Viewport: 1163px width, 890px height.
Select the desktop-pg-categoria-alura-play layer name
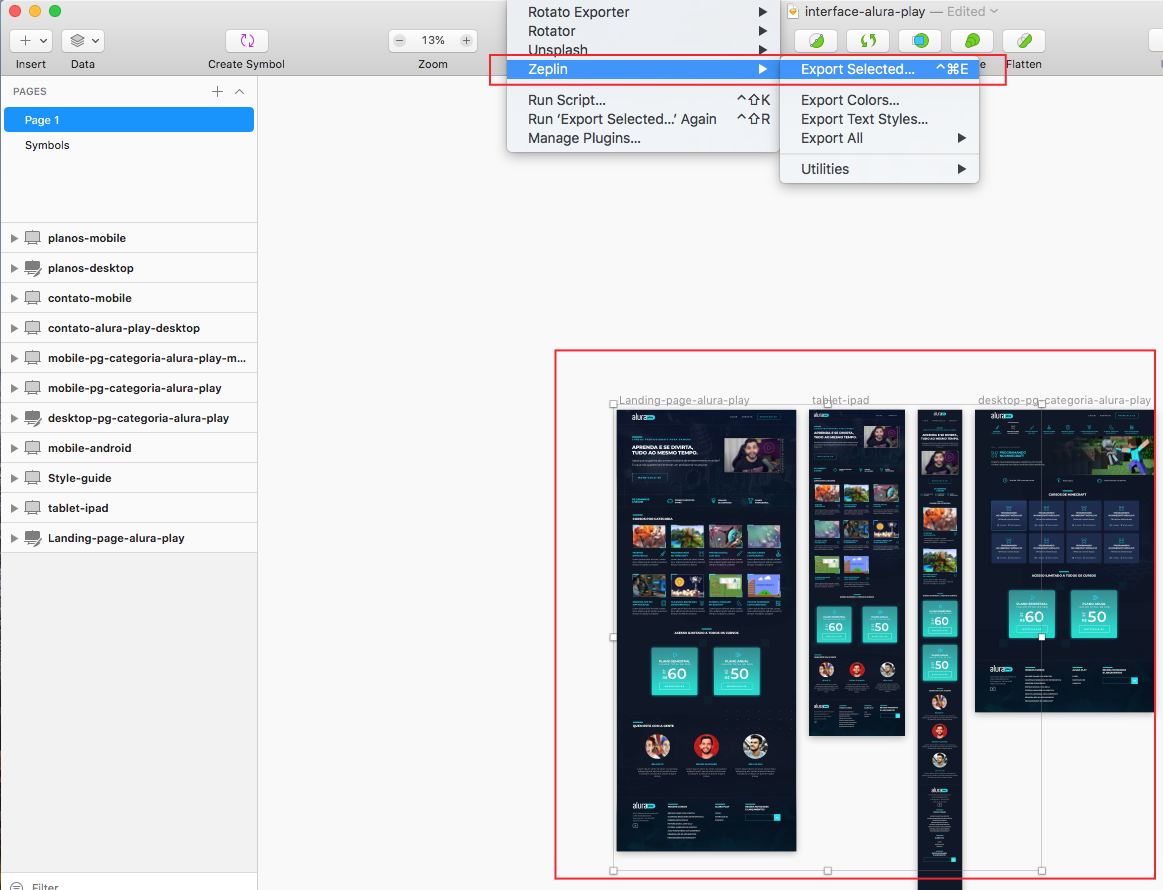coord(138,418)
